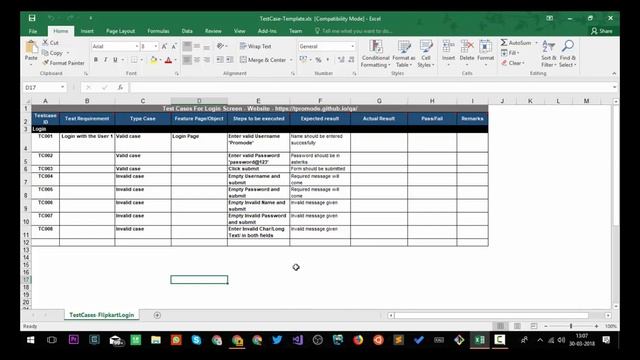Click the Format cells icon
Image resolution: width=640 pixels, height=360 pixels.
[x=486, y=46]
